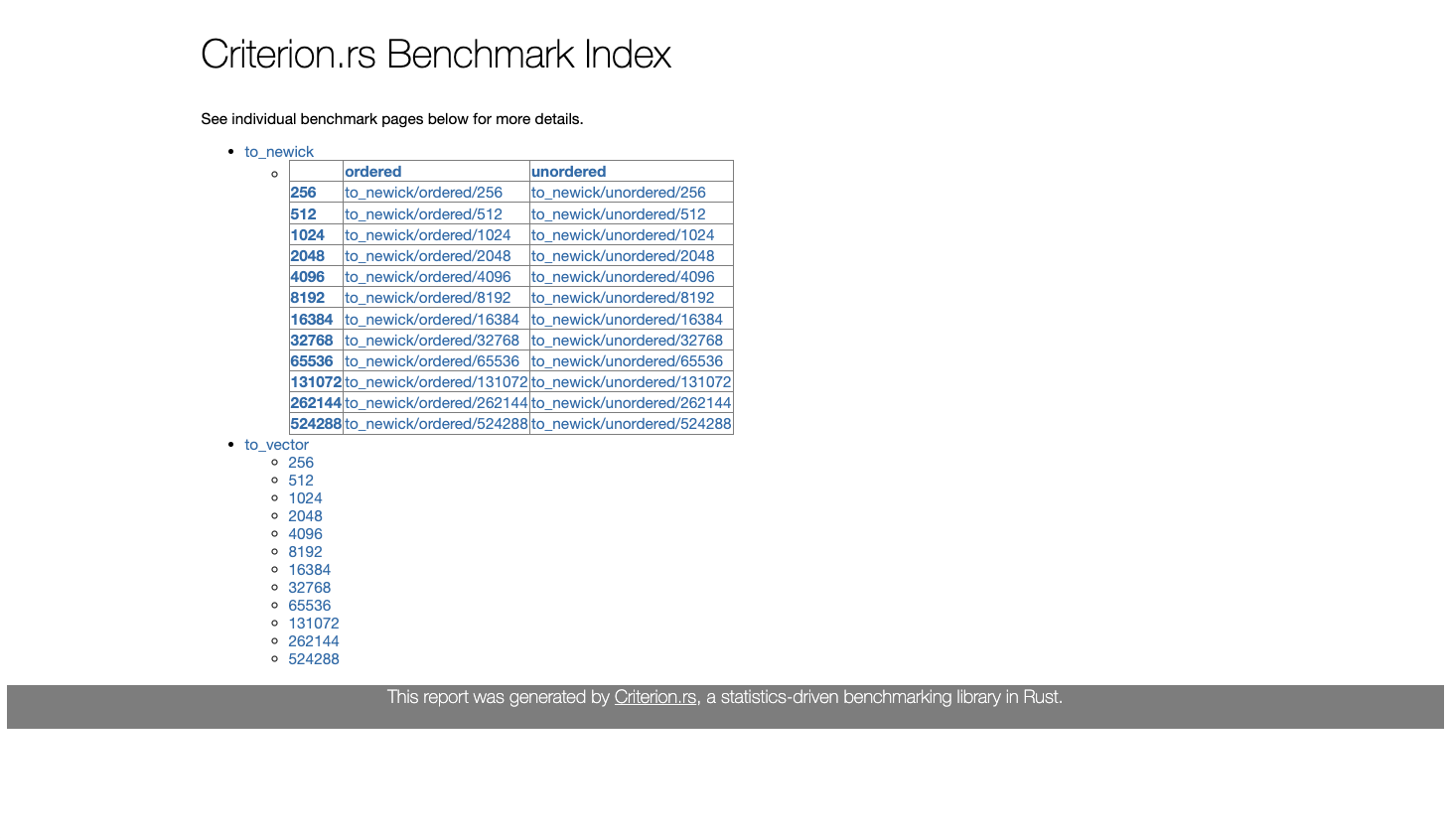
Task: Open the 4096 entry under to_vector
Action: click(305, 534)
